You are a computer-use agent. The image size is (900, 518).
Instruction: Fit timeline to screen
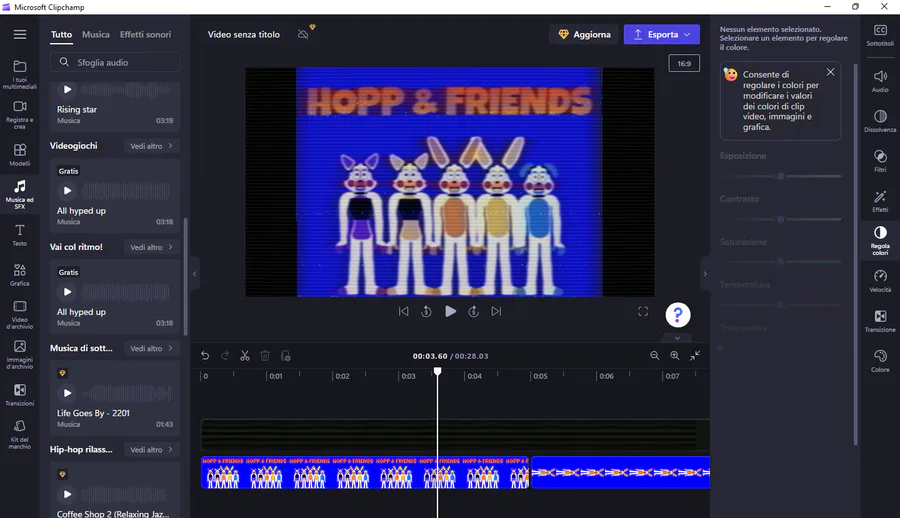pyautogui.click(x=695, y=356)
